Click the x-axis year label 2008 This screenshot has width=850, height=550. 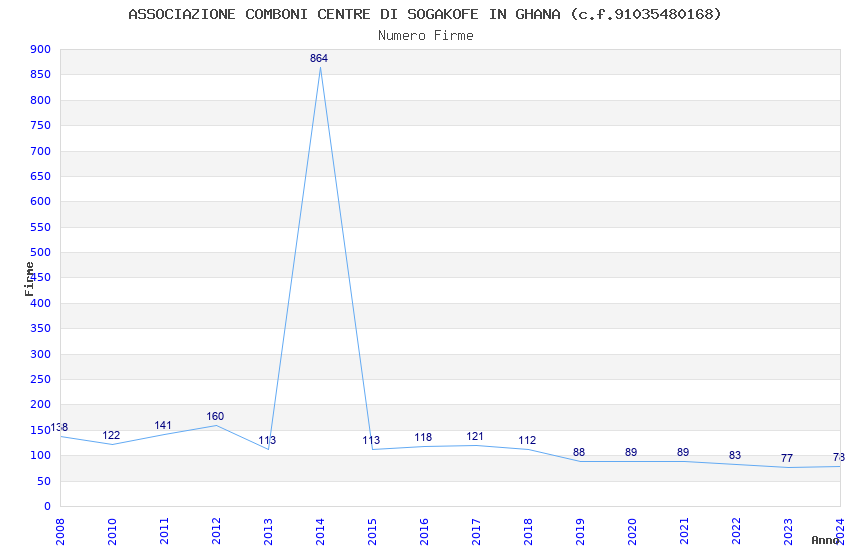pos(60,531)
